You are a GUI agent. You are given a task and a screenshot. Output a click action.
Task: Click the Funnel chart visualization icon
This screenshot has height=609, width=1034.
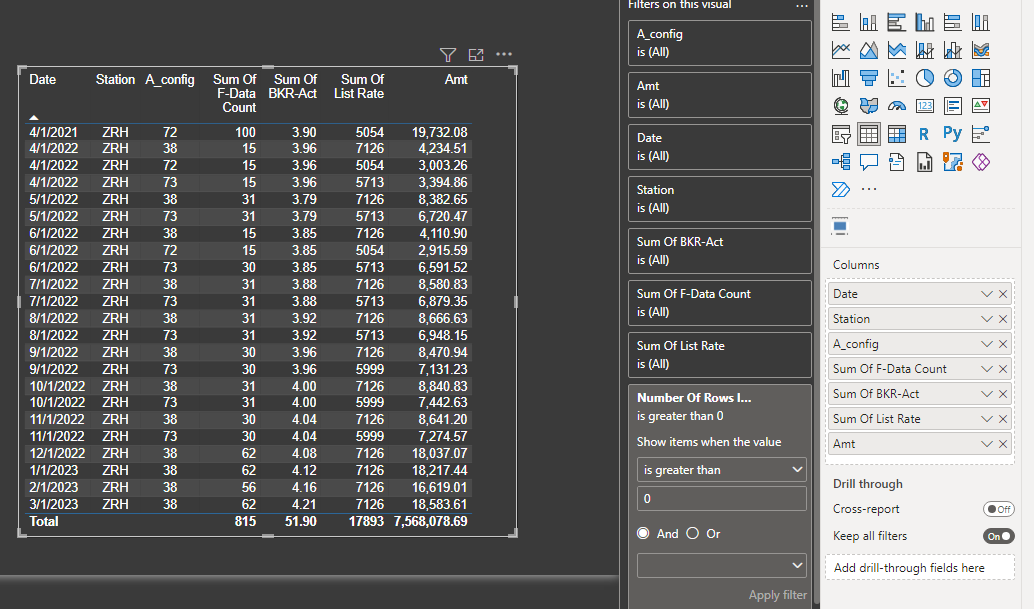coord(869,78)
